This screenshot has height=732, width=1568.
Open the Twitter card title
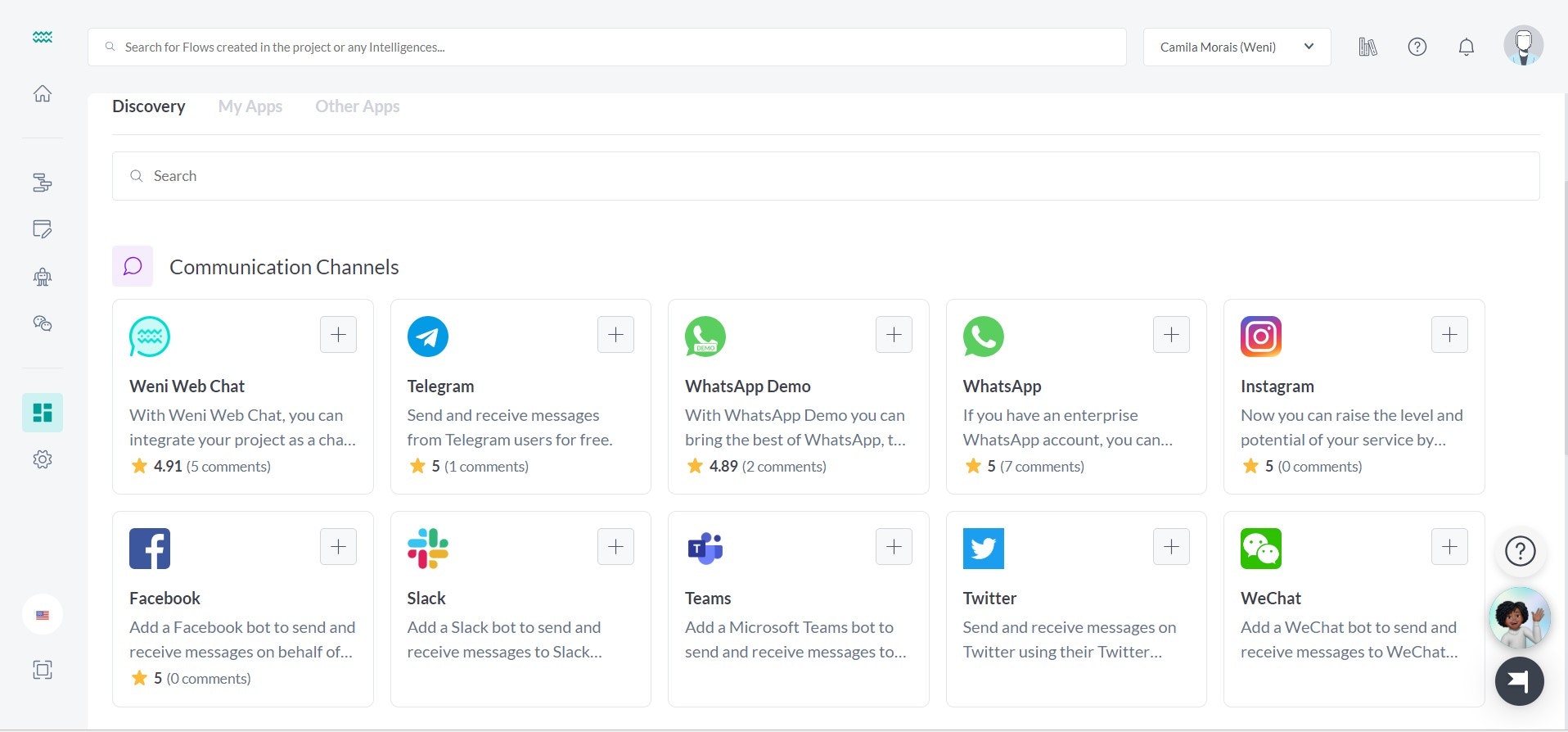[989, 599]
